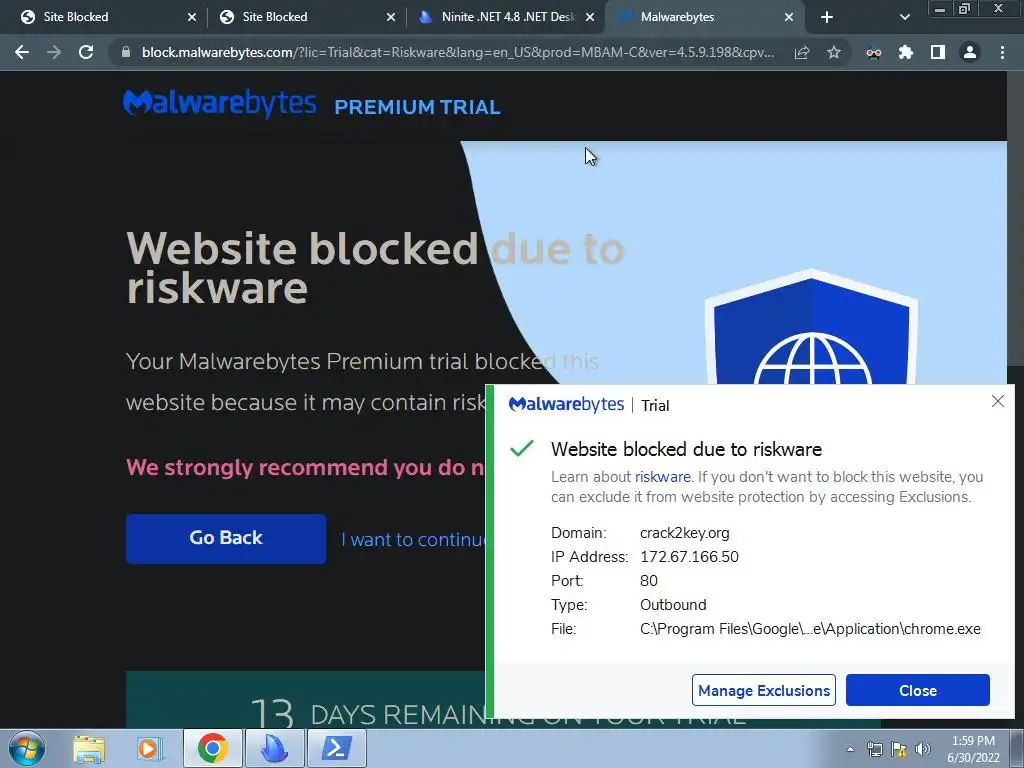Close the second Site Blocked tab

click(x=391, y=17)
